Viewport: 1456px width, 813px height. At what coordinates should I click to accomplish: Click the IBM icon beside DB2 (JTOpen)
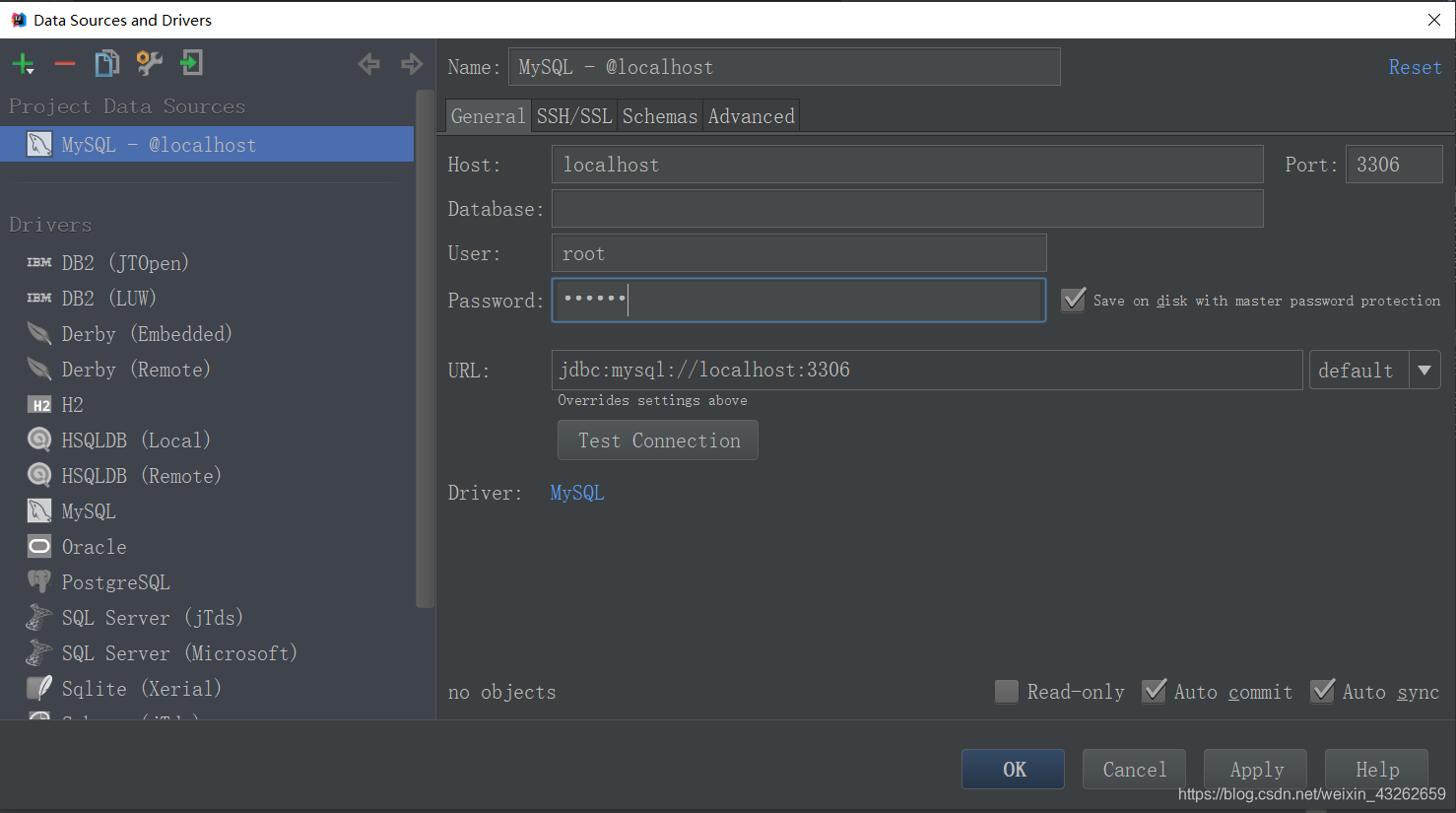click(39, 262)
